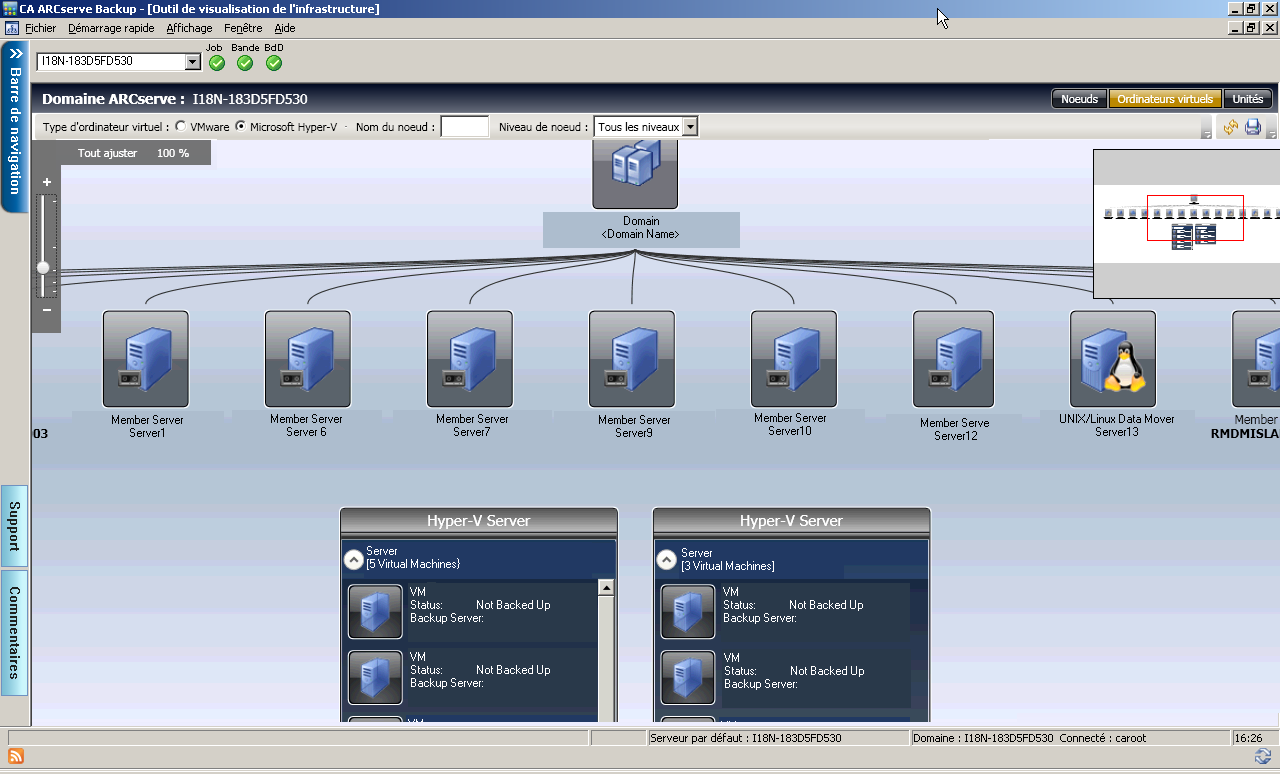Collapse the second Hyper-V Server list
Screen dimensions: 1280x774
coord(666,561)
